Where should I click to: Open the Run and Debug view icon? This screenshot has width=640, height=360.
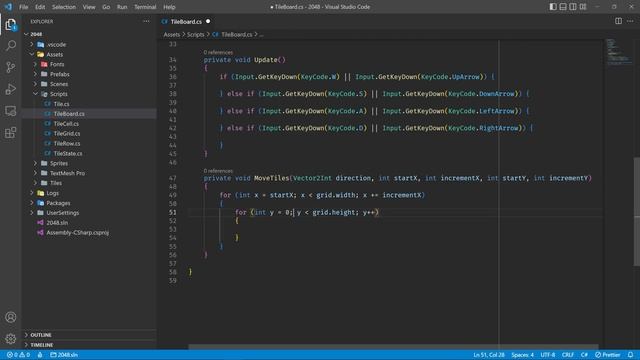[x=11, y=89]
